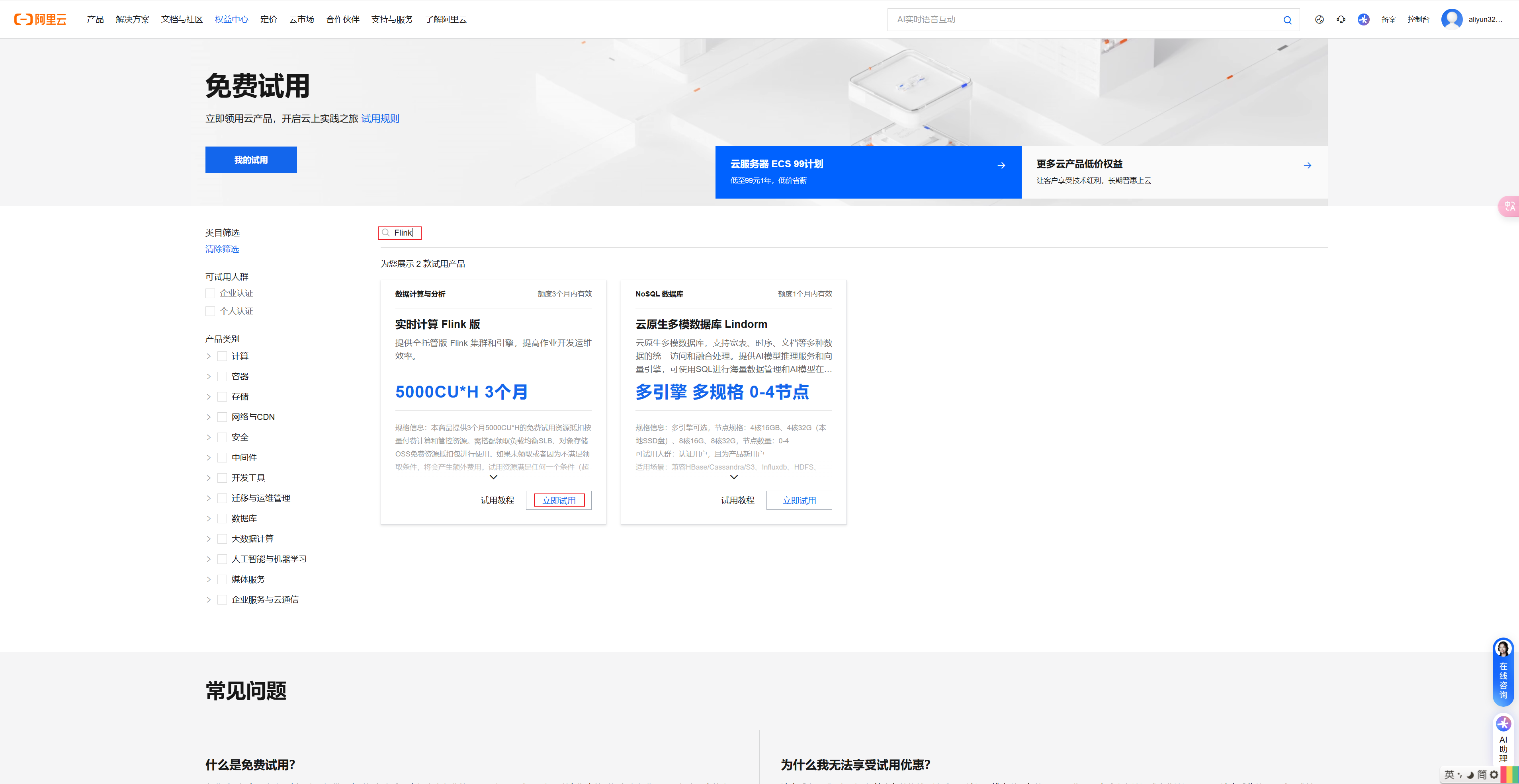
Task: Open the 支持与服务 menu
Action: (x=392, y=20)
